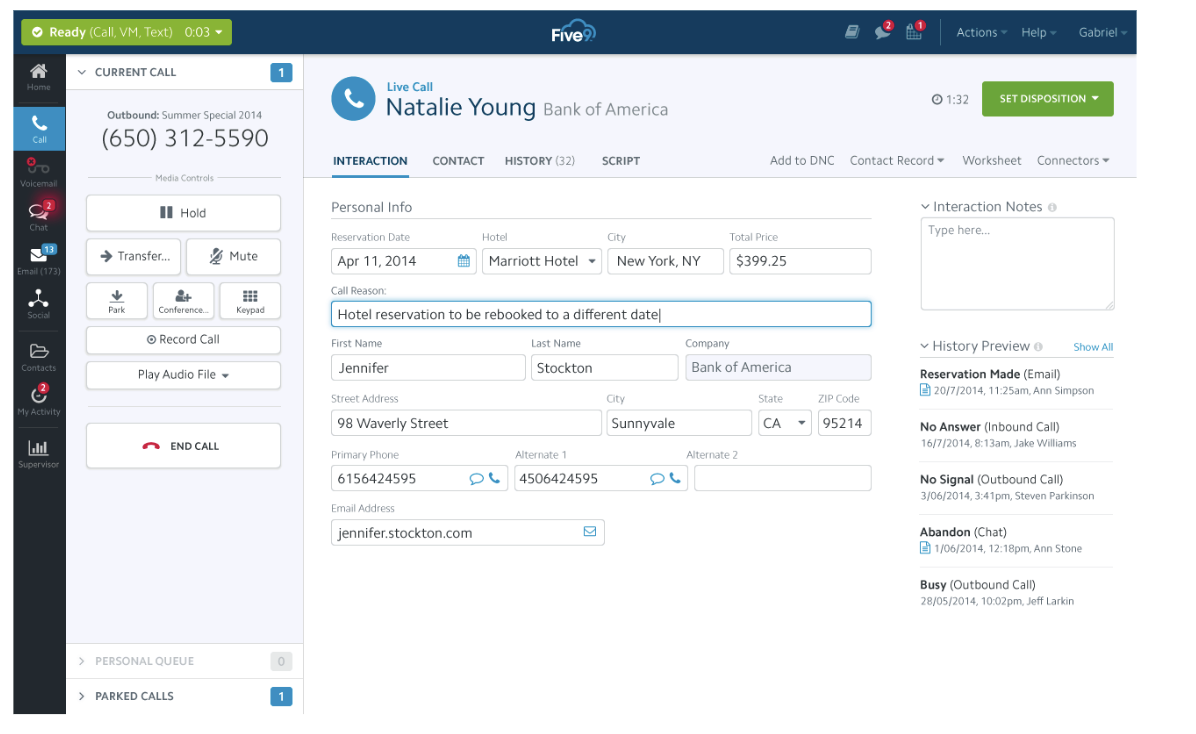Screen dimensions: 1196x734
Task: Click Show All in History Preview
Action: point(1092,347)
